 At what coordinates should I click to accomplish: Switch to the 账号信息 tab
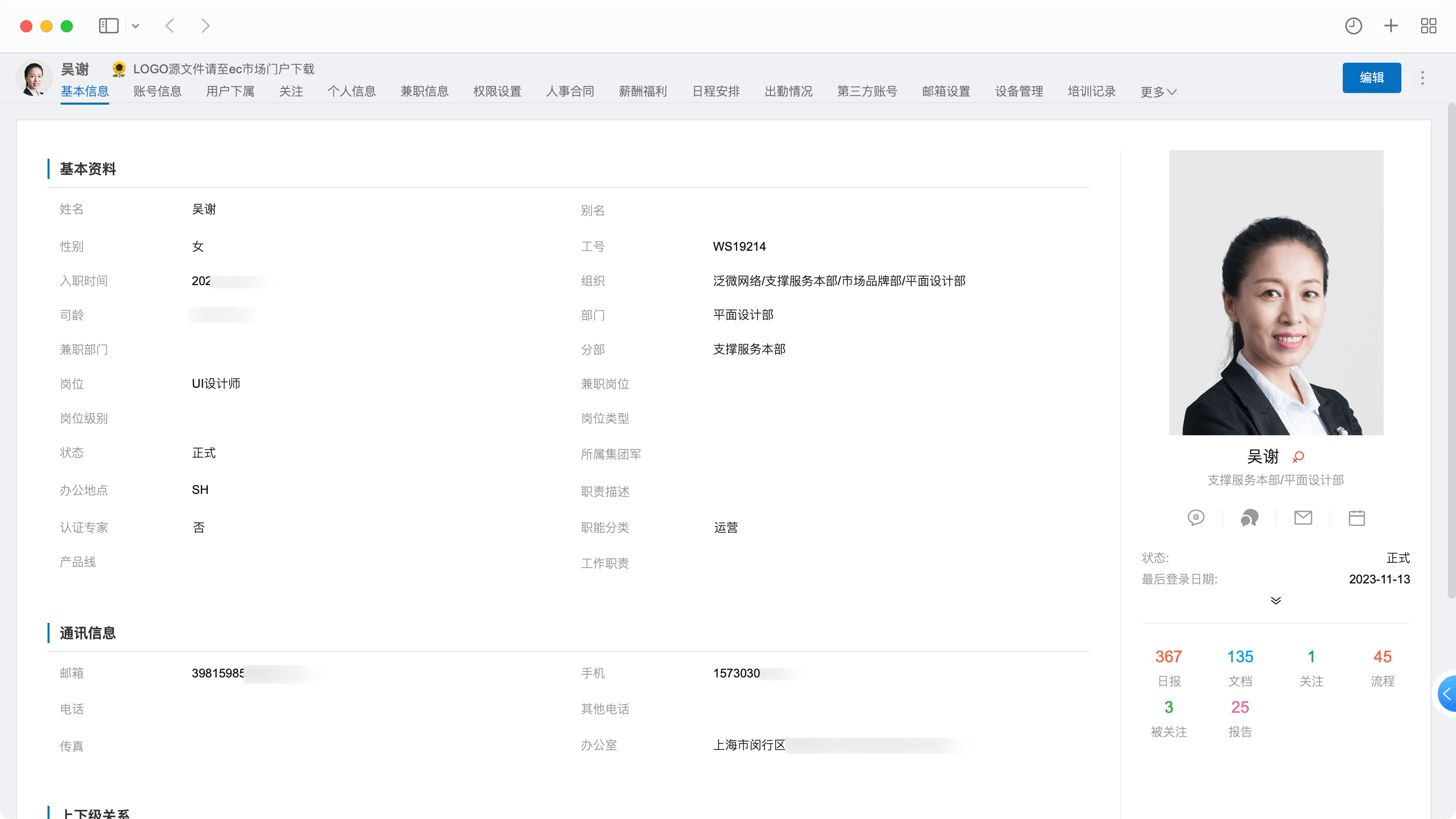157,92
